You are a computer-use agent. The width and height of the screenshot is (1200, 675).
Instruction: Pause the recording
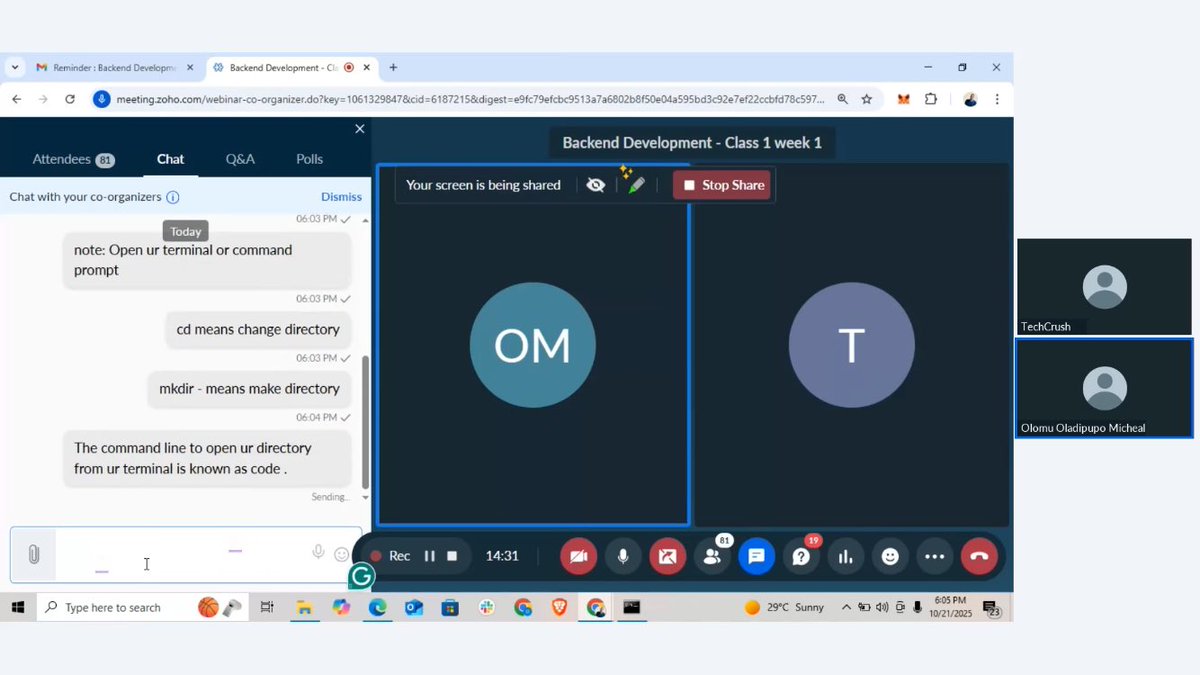tap(429, 556)
